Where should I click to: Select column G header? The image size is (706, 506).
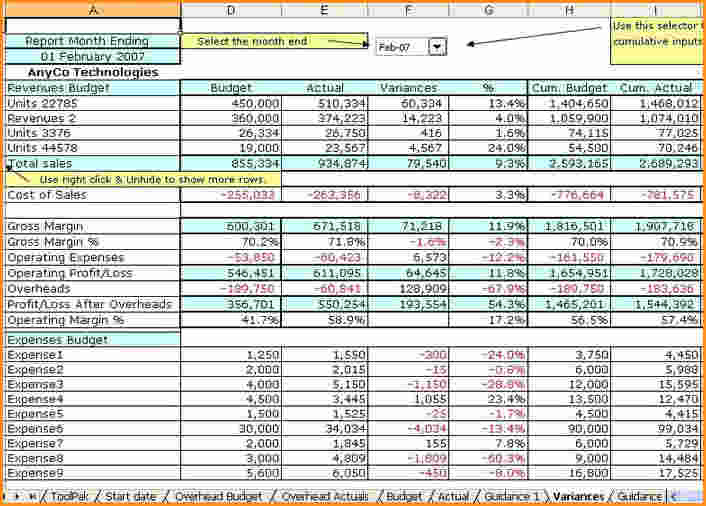489,10
